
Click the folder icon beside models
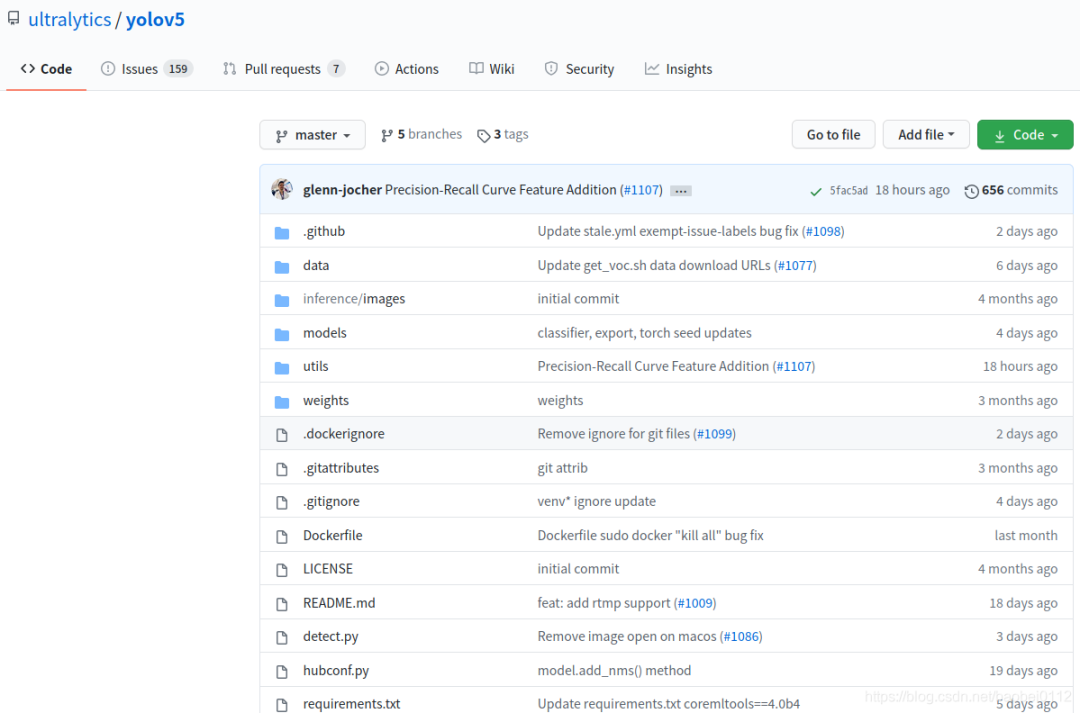coord(282,333)
